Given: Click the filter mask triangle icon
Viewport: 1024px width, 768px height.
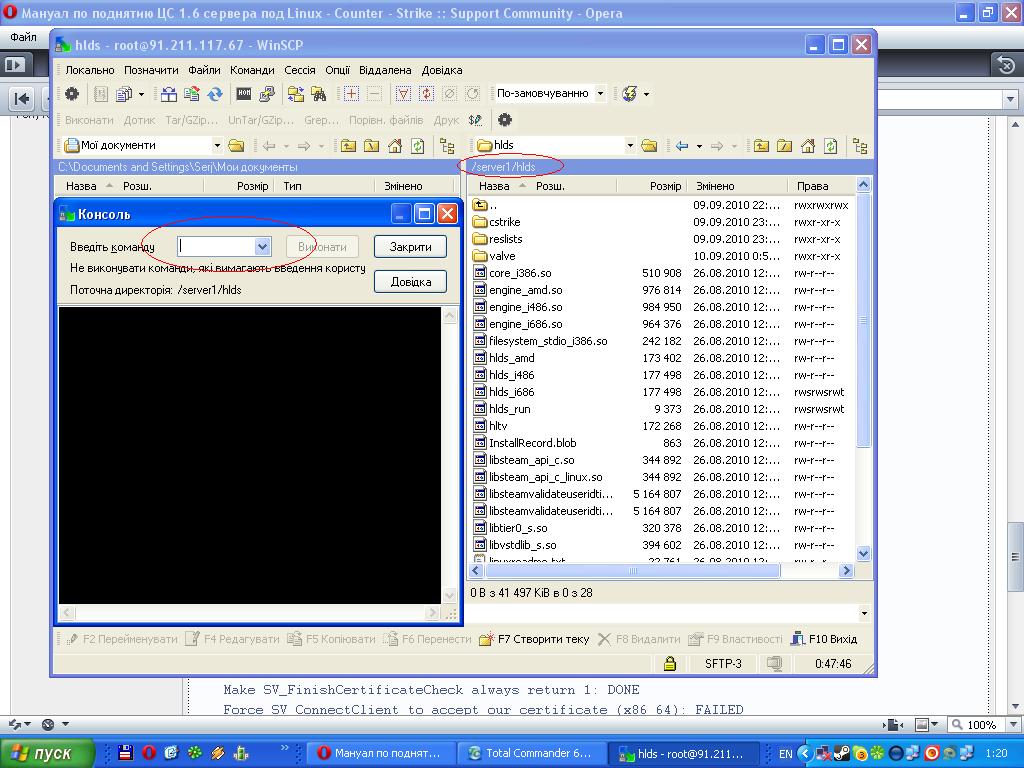Looking at the screenshot, I should coord(403,94).
